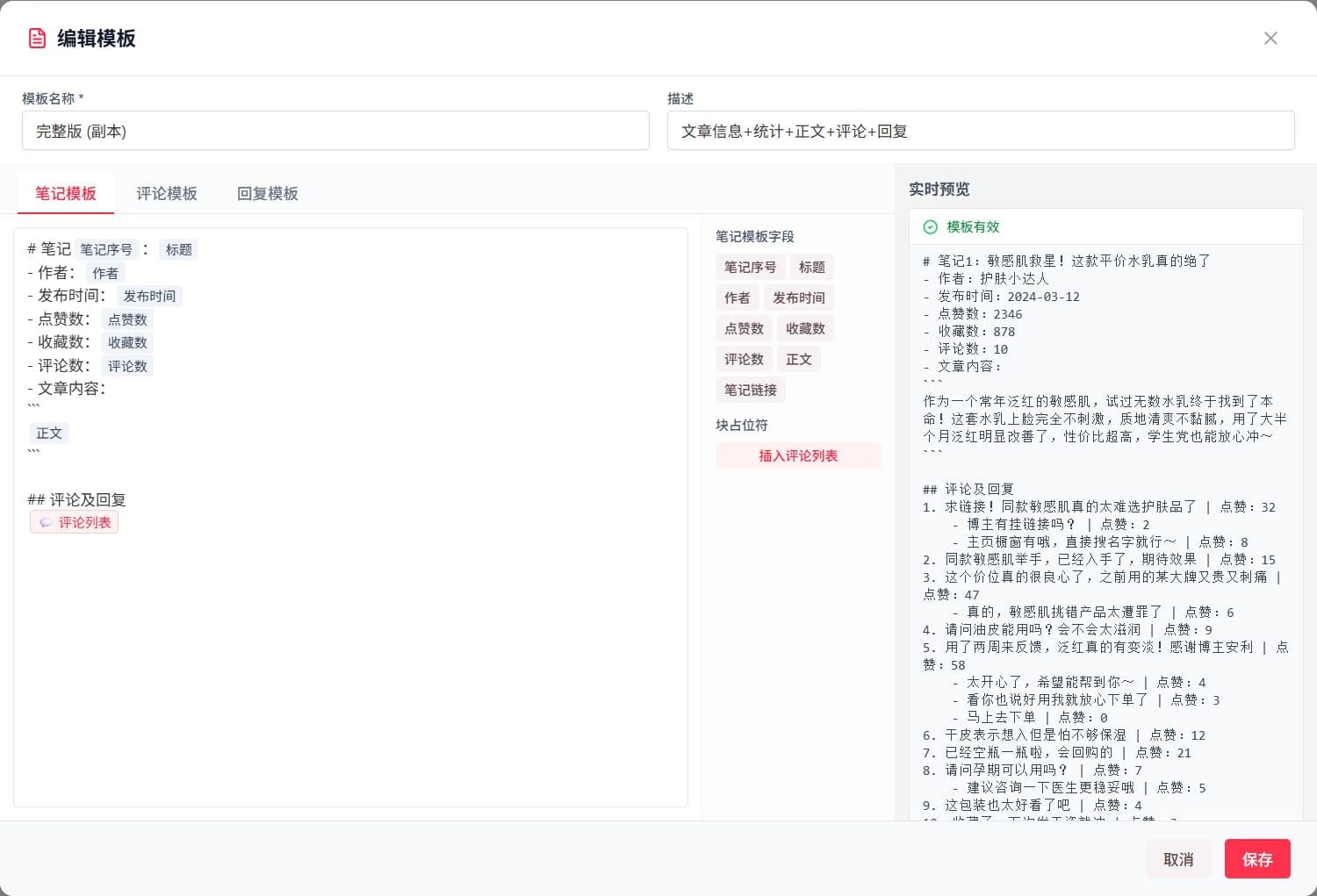Click preview reply '- 马上去下单'

tap(993, 717)
